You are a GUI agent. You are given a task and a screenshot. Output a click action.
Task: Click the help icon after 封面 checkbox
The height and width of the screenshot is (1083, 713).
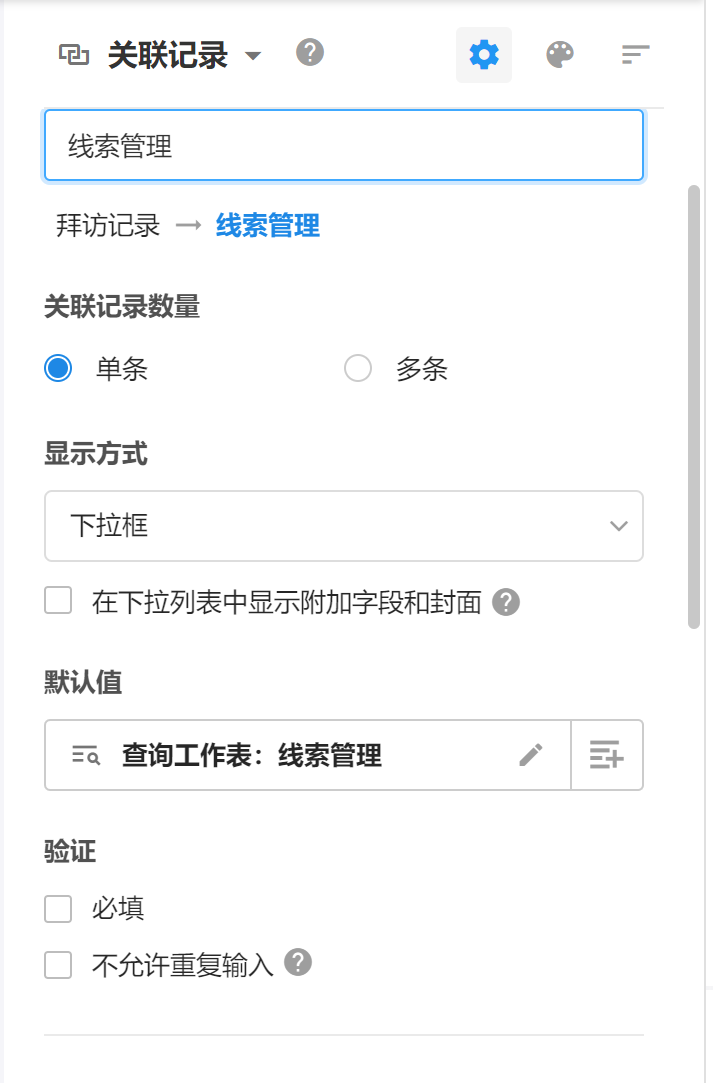pos(507,602)
